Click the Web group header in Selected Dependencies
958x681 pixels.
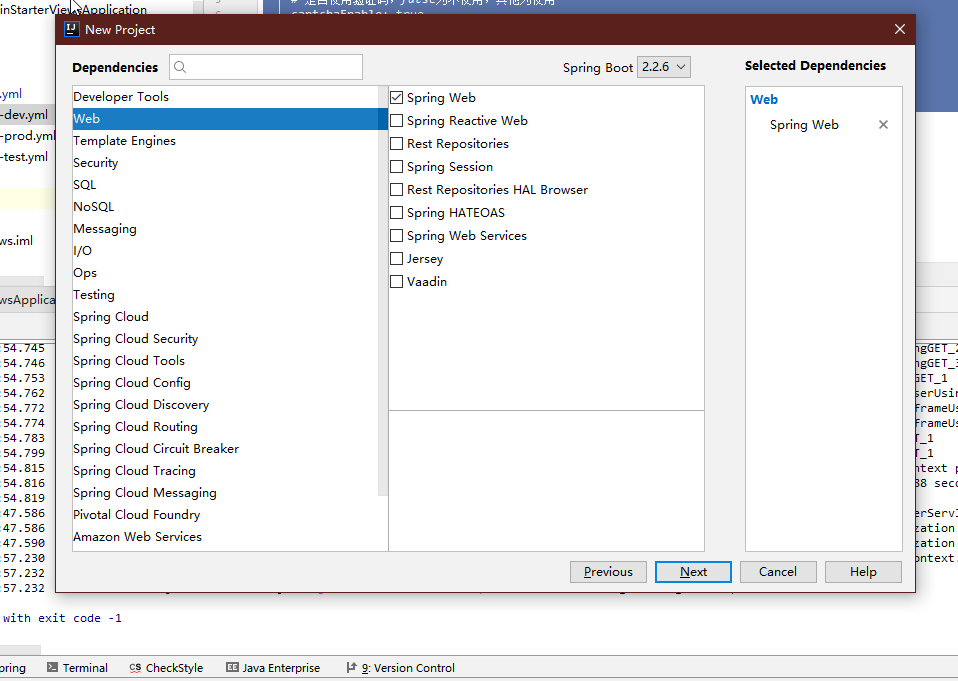click(x=764, y=100)
